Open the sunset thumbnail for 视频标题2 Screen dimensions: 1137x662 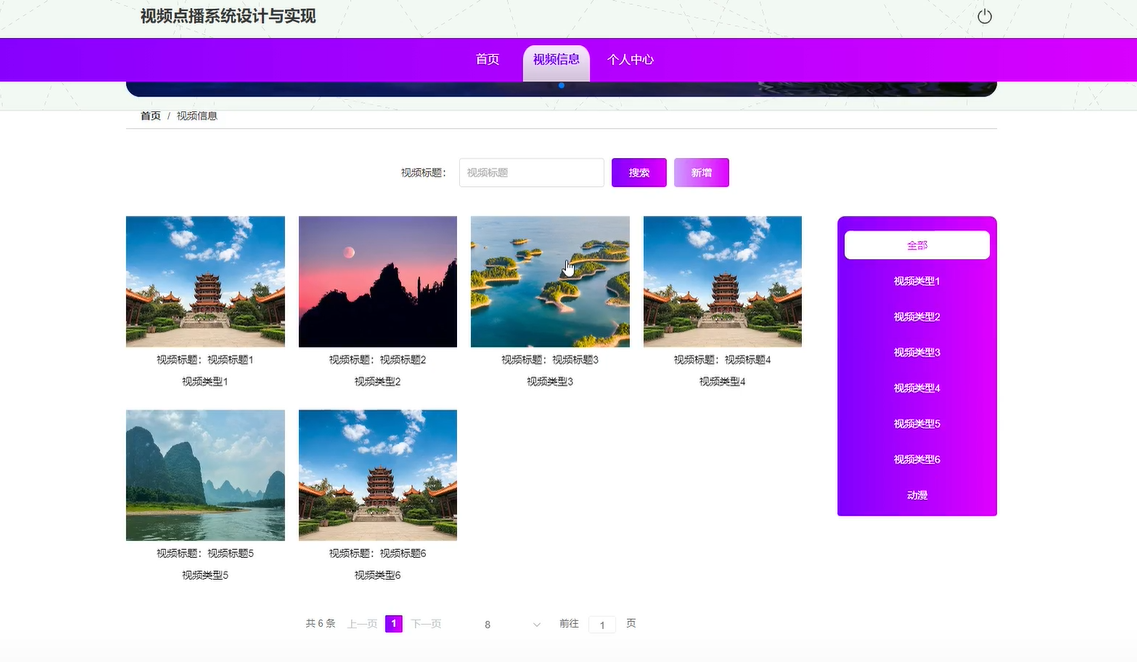[378, 281]
